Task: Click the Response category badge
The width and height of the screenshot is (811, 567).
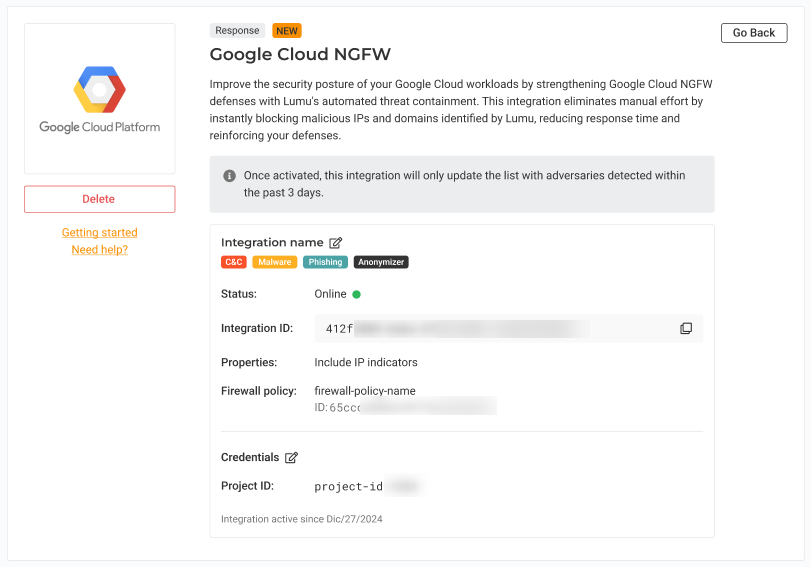Action: pos(237,31)
